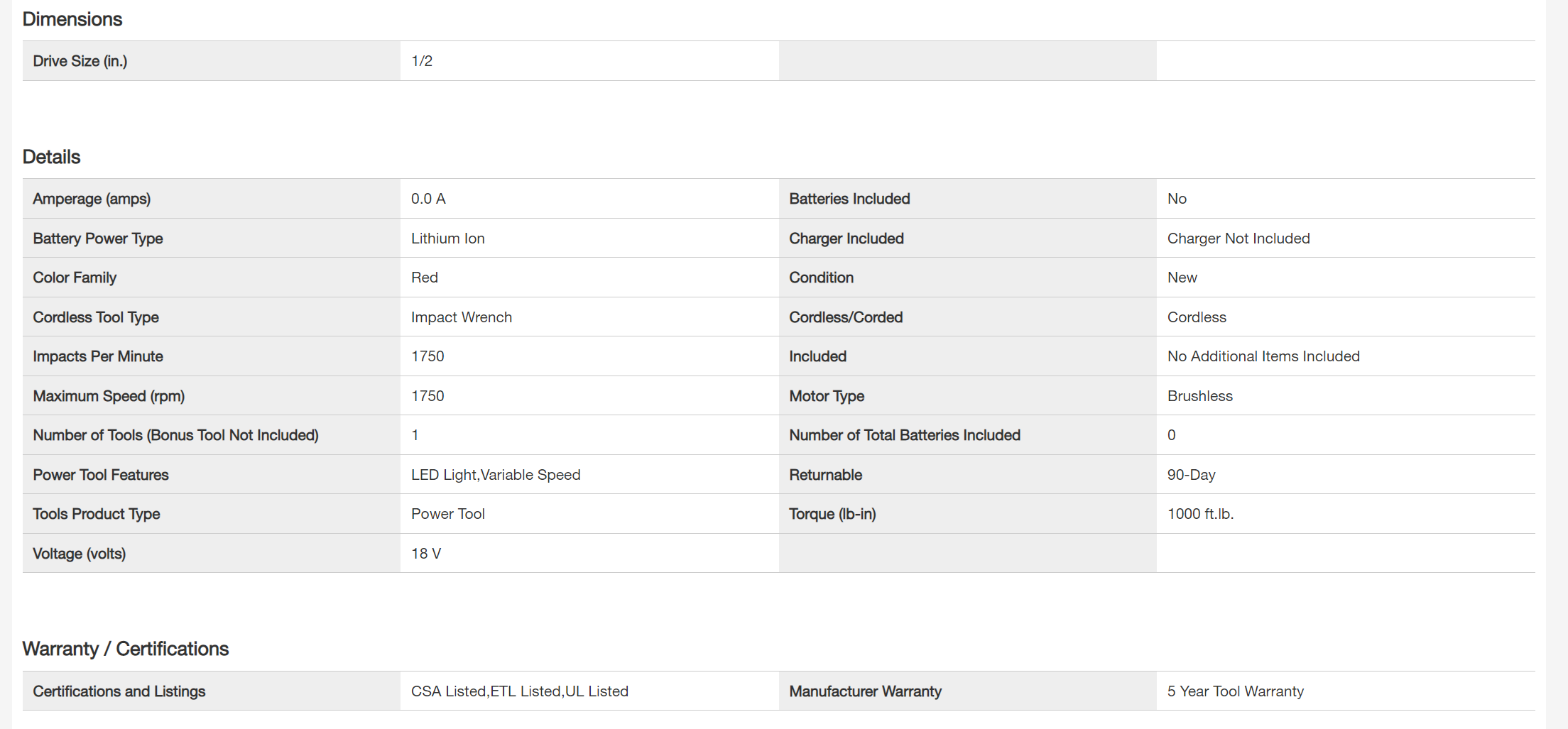Click the 1000 ft.lb. torque value

click(1201, 514)
